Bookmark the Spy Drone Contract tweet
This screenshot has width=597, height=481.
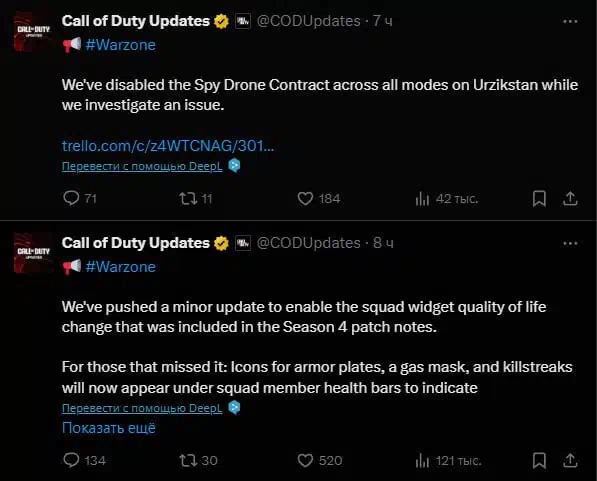(539, 198)
